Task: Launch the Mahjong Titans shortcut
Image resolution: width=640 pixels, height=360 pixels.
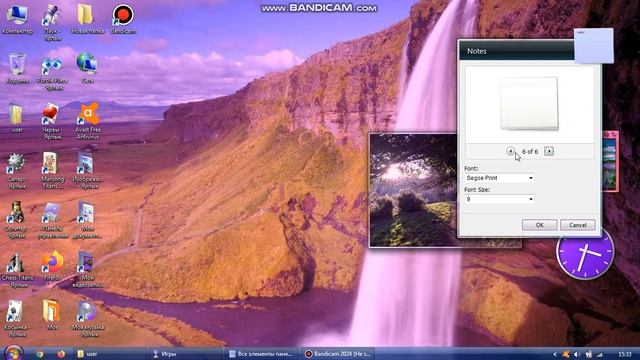Action: point(52,171)
